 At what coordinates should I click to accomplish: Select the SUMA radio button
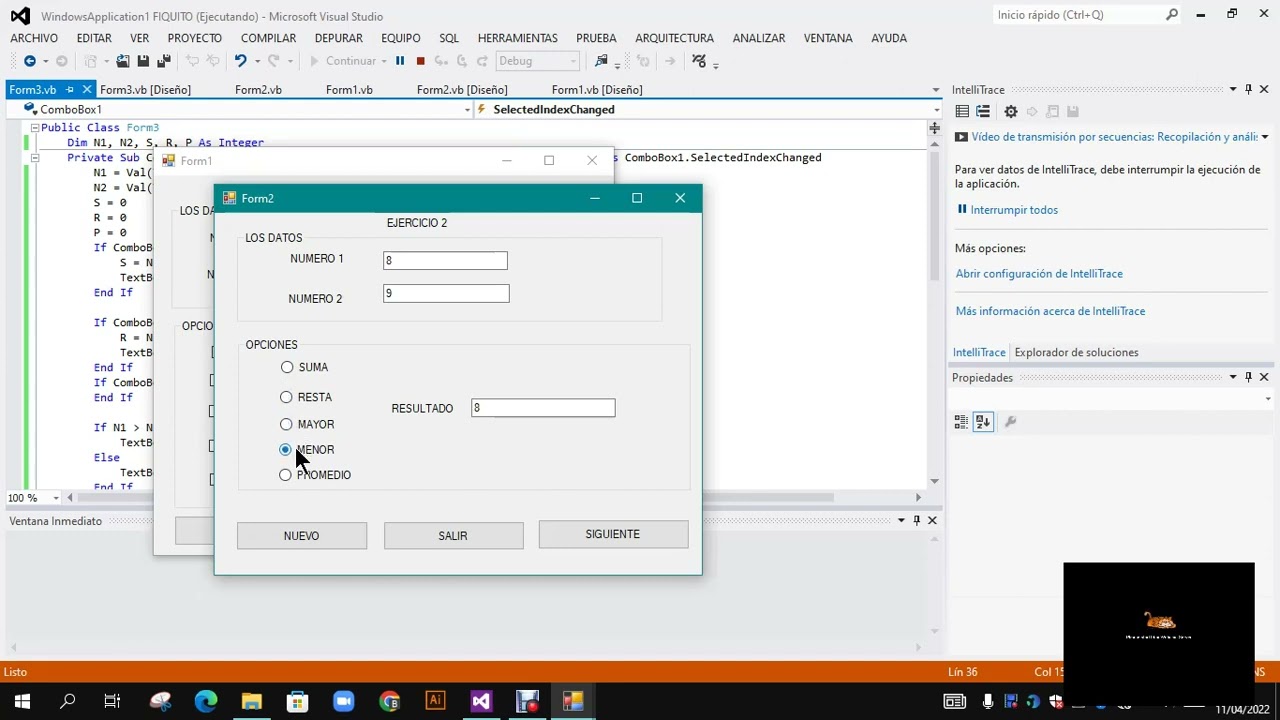(x=287, y=367)
